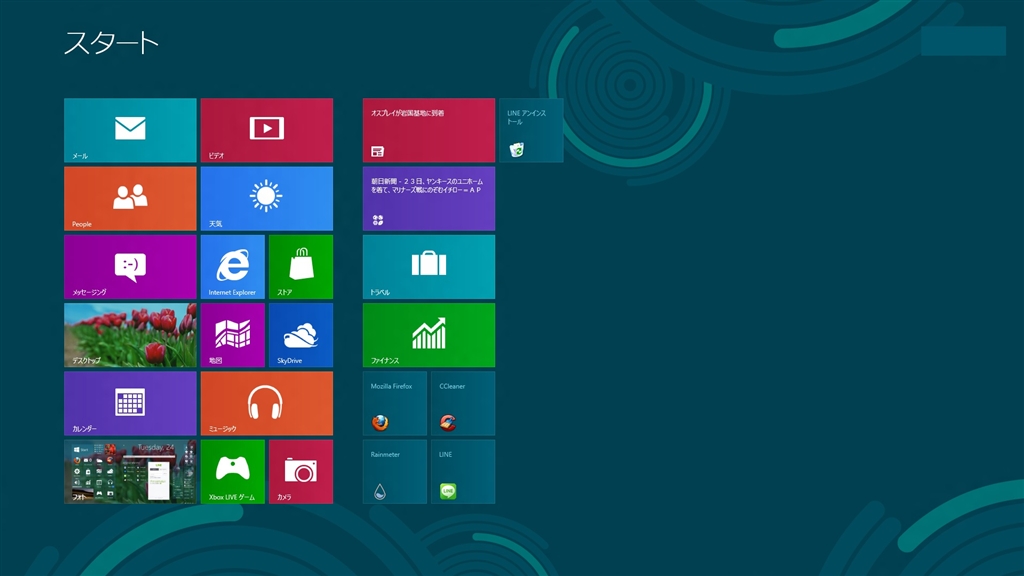Open the Mail tile

coord(130,130)
